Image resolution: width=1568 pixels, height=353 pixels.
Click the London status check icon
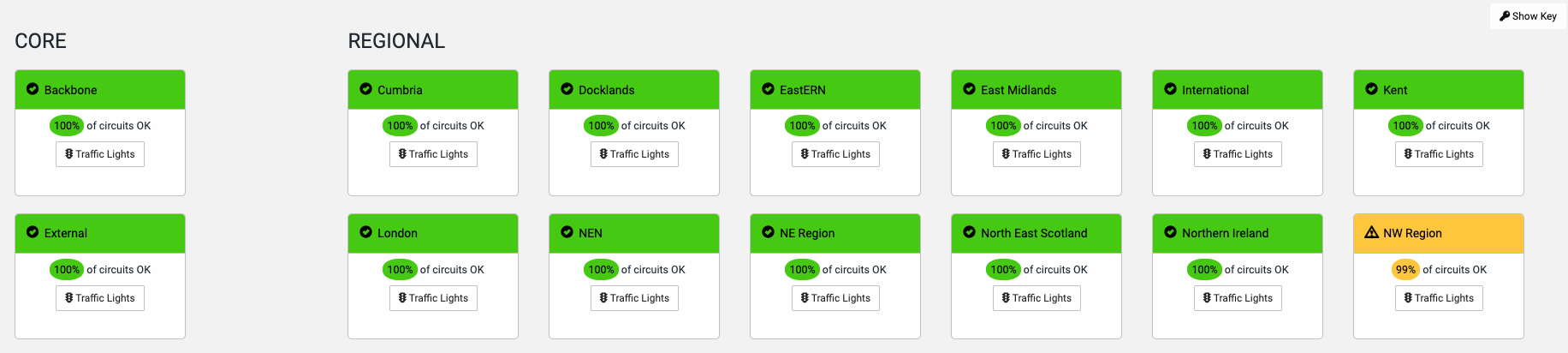pos(365,232)
